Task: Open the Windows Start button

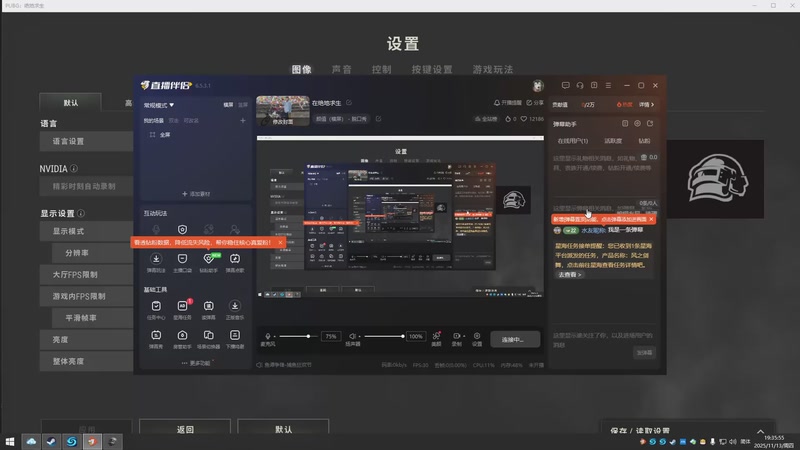Action: point(10,441)
